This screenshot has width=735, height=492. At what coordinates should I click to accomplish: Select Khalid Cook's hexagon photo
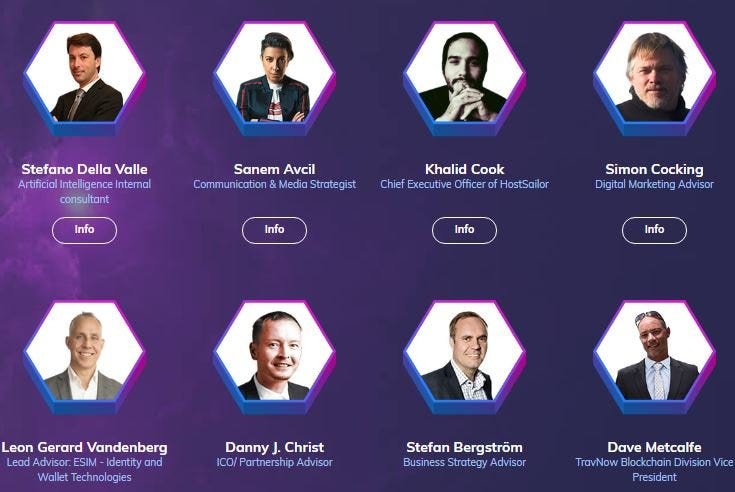464,78
